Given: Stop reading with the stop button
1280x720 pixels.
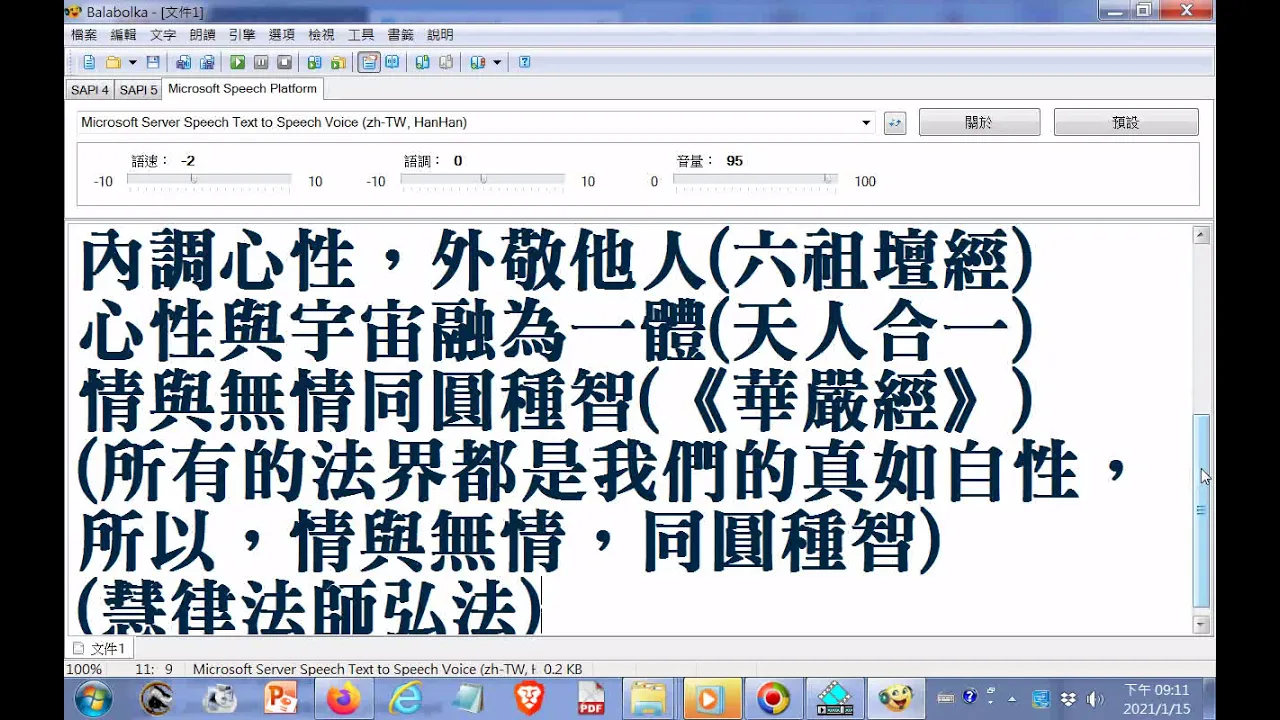Looking at the screenshot, I should tap(284, 62).
